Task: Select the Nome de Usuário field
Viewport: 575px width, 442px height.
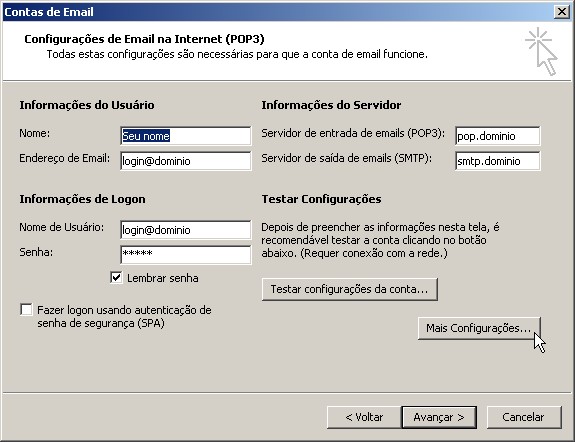Action: click(186, 230)
